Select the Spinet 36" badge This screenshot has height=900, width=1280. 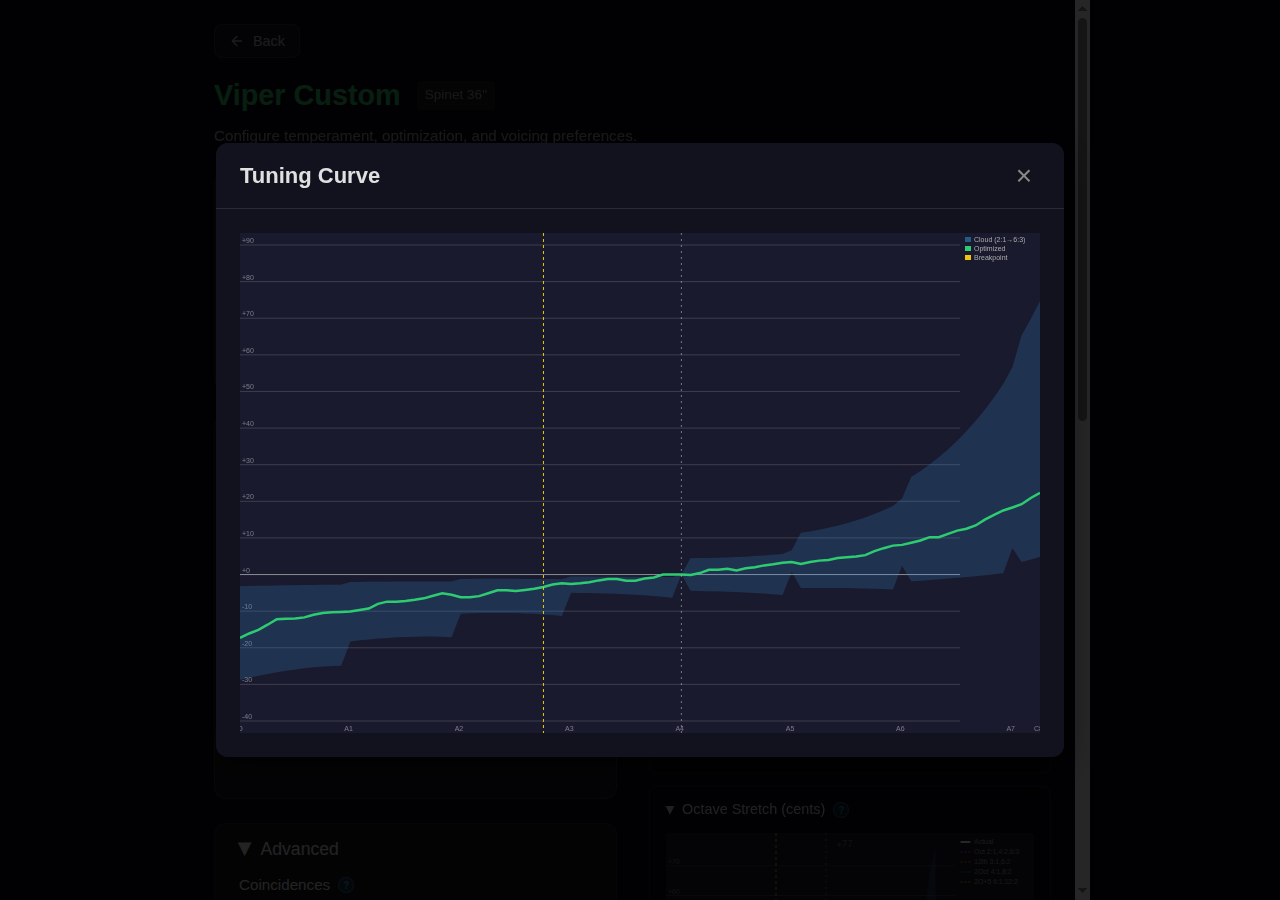[x=455, y=94]
